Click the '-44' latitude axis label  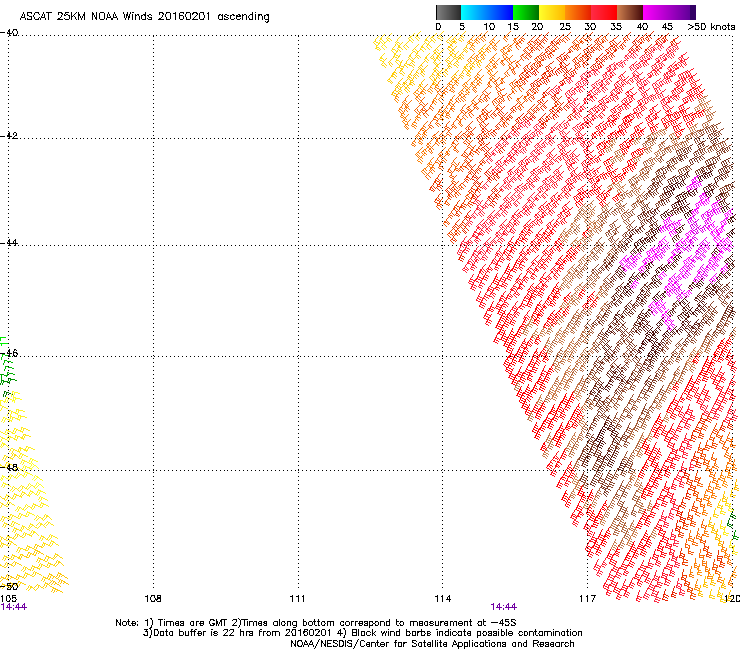click(x=9, y=243)
